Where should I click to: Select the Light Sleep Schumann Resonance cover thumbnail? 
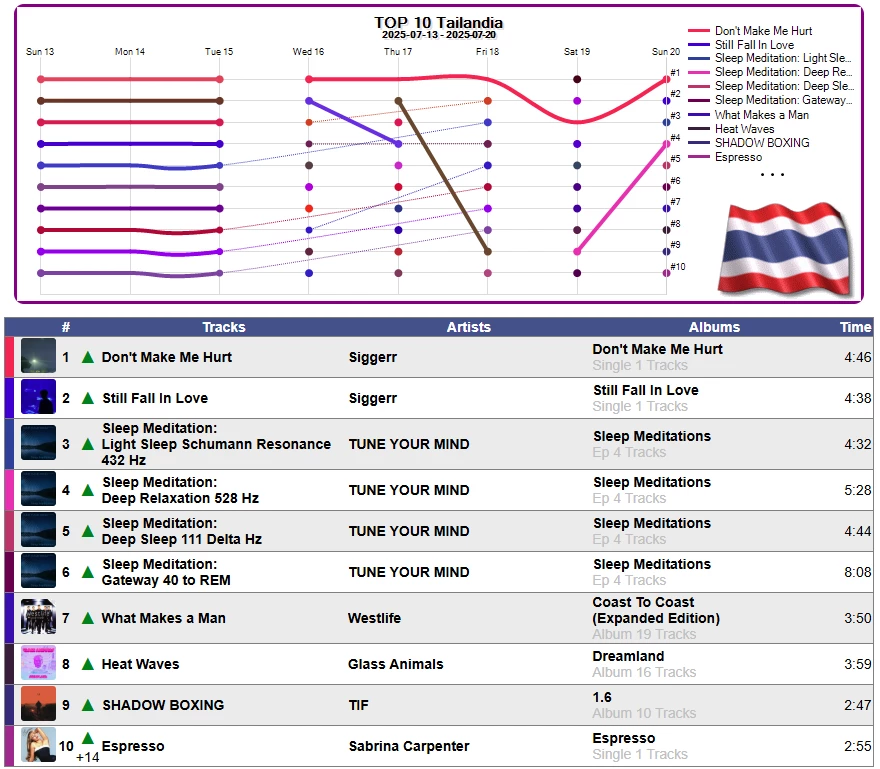pyautogui.click(x=38, y=443)
